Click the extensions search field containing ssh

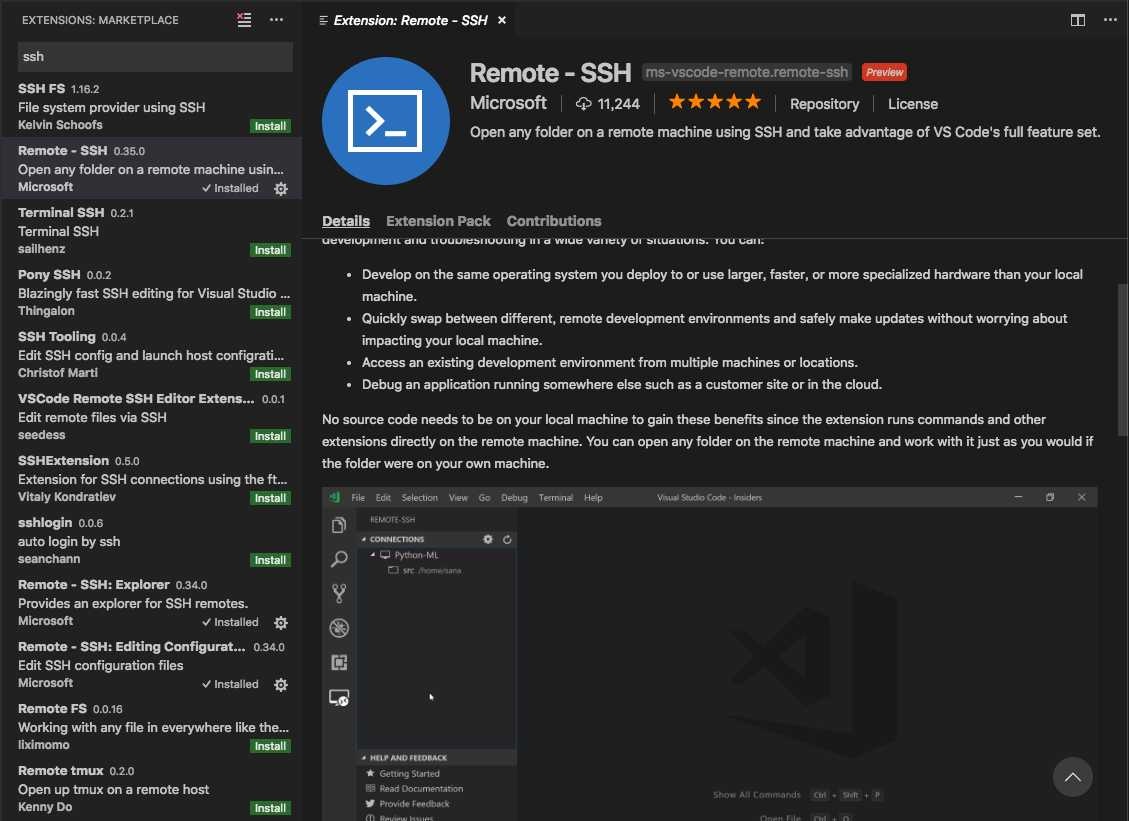pyautogui.click(x=155, y=56)
